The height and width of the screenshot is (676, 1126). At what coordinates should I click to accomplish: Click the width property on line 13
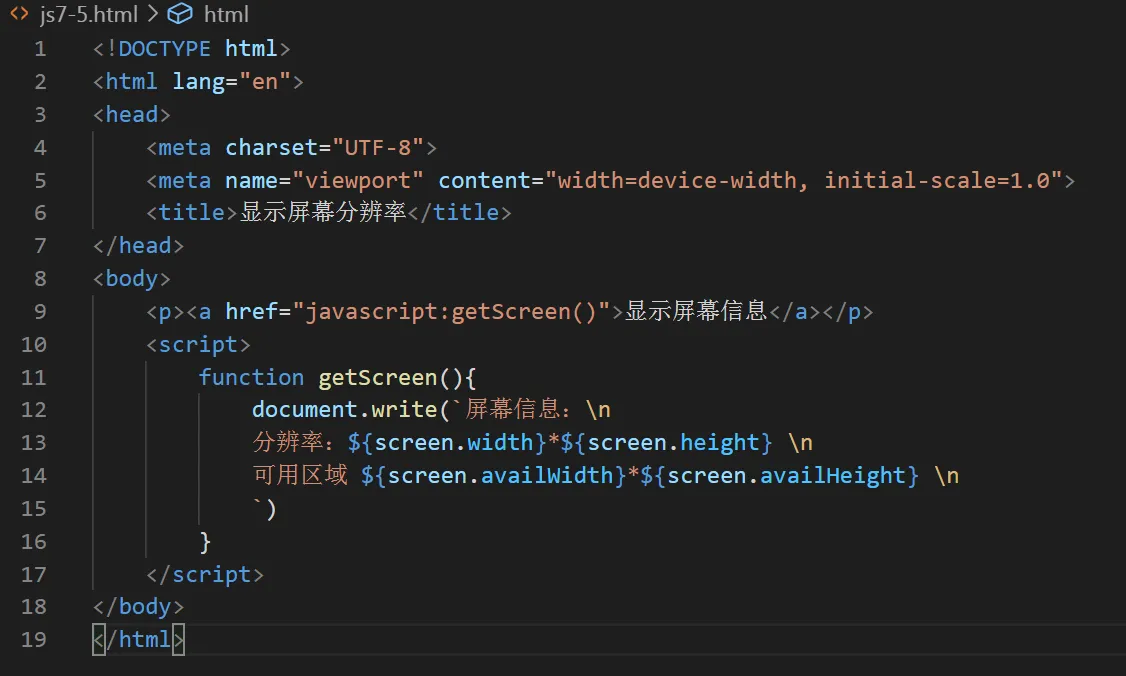501,443
